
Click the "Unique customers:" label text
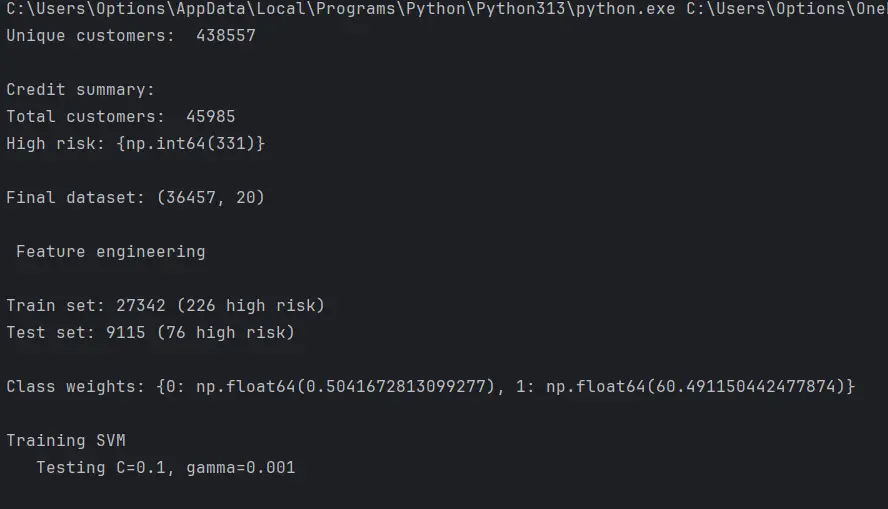pyautogui.click(x=86, y=36)
